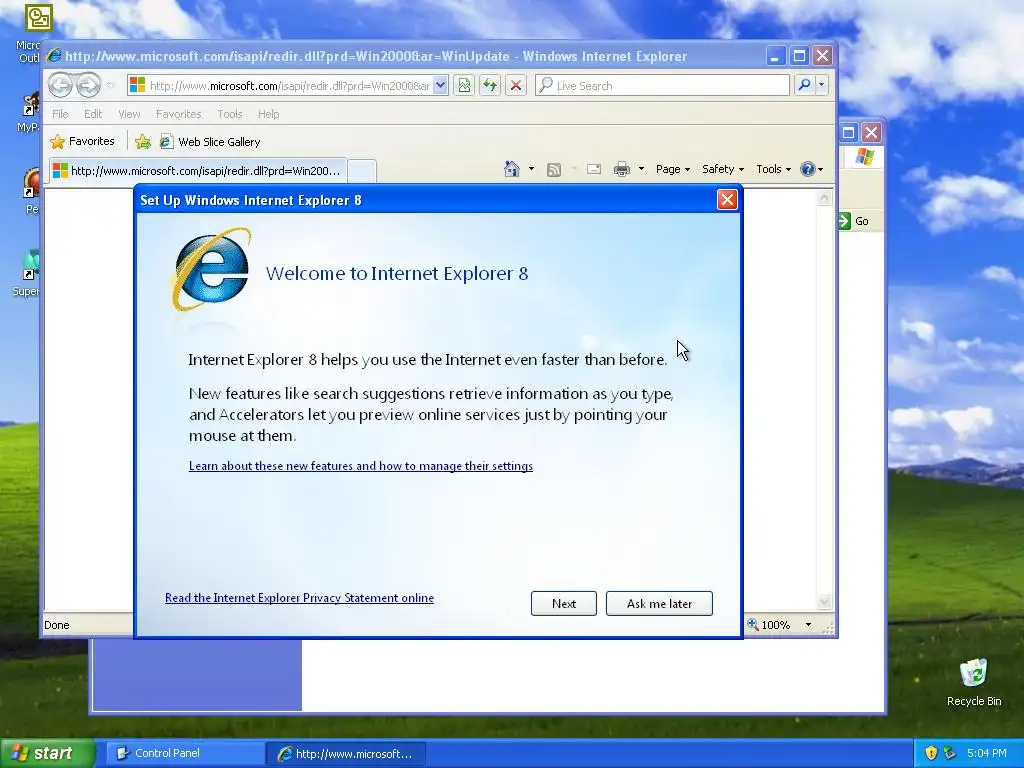Click the Print icon
The height and width of the screenshot is (768, 1024).
[622, 169]
